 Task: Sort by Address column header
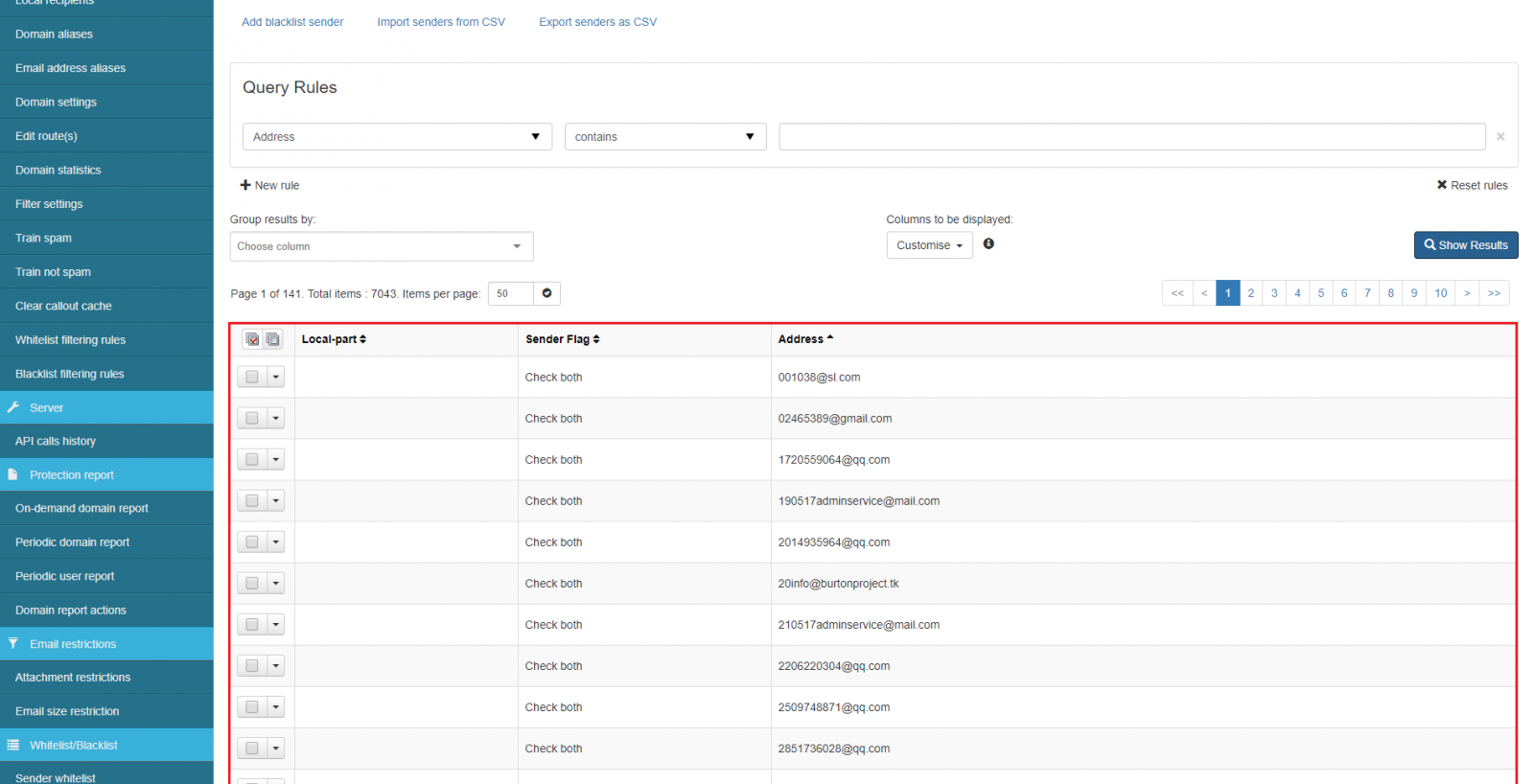(805, 339)
